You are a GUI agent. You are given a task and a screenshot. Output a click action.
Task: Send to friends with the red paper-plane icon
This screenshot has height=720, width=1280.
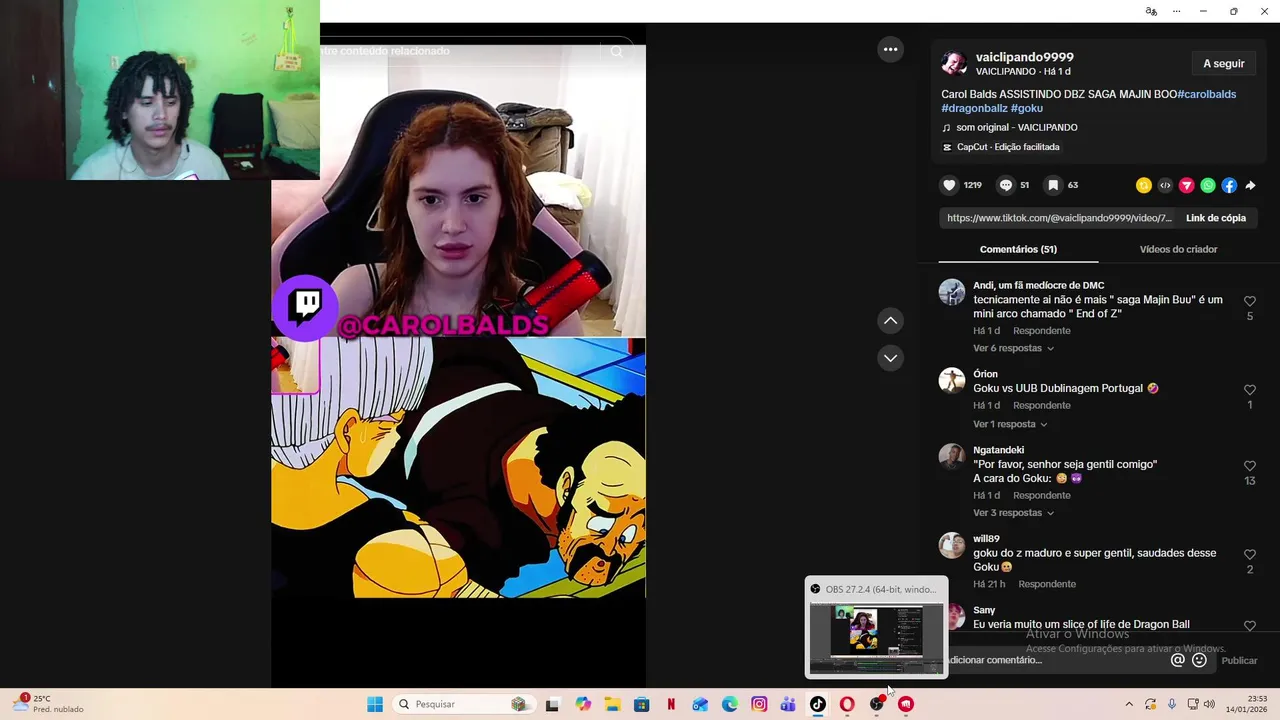click(1187, 185)
